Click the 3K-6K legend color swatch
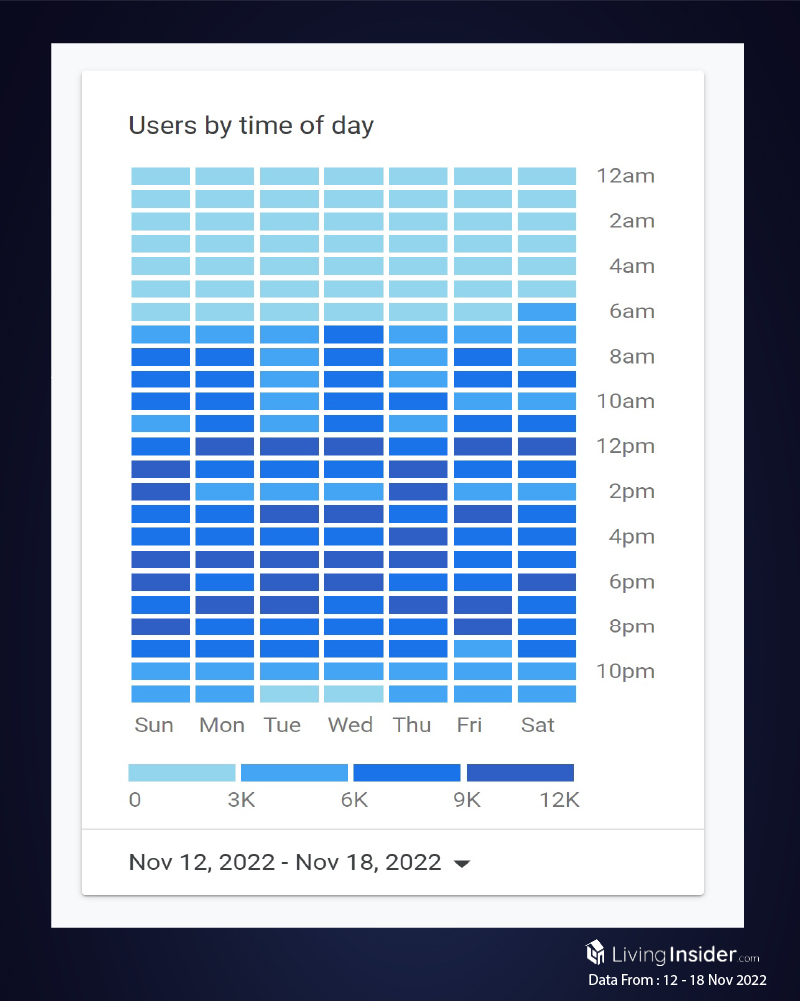The height and width of the screenshot is (1001, 800). pos(294,772)
